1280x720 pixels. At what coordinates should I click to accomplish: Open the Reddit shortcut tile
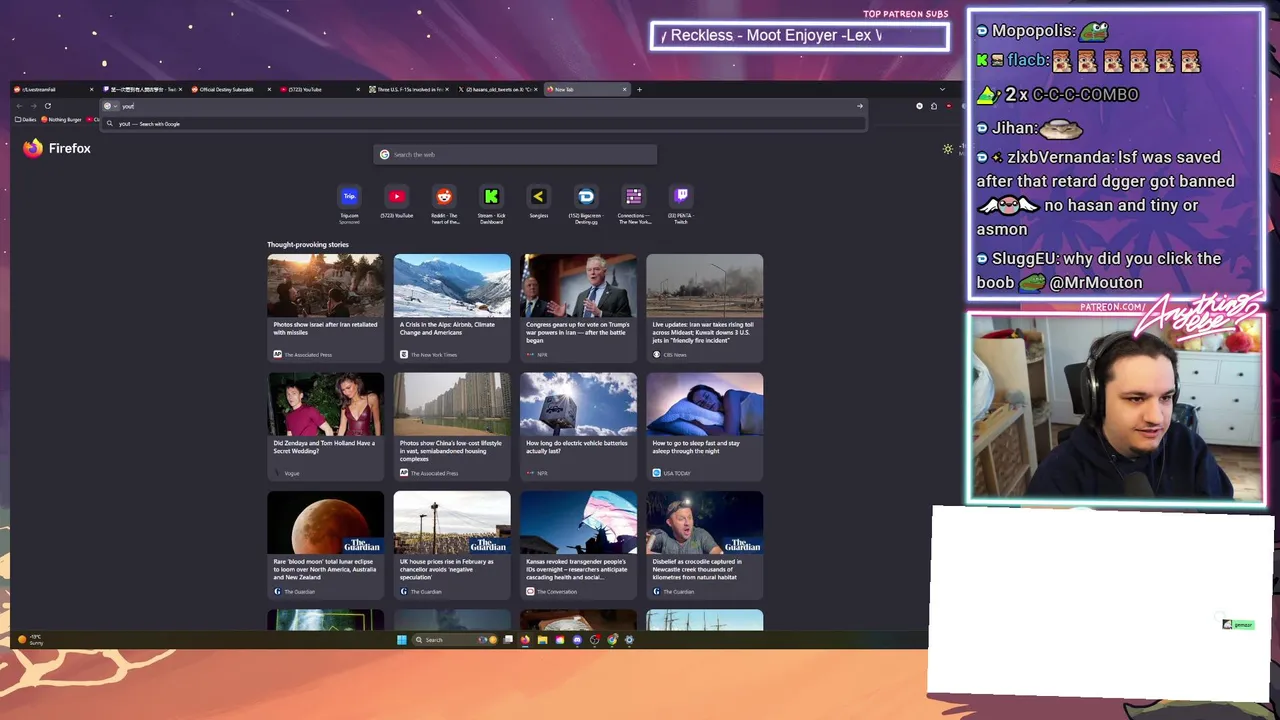click(444, 204)
